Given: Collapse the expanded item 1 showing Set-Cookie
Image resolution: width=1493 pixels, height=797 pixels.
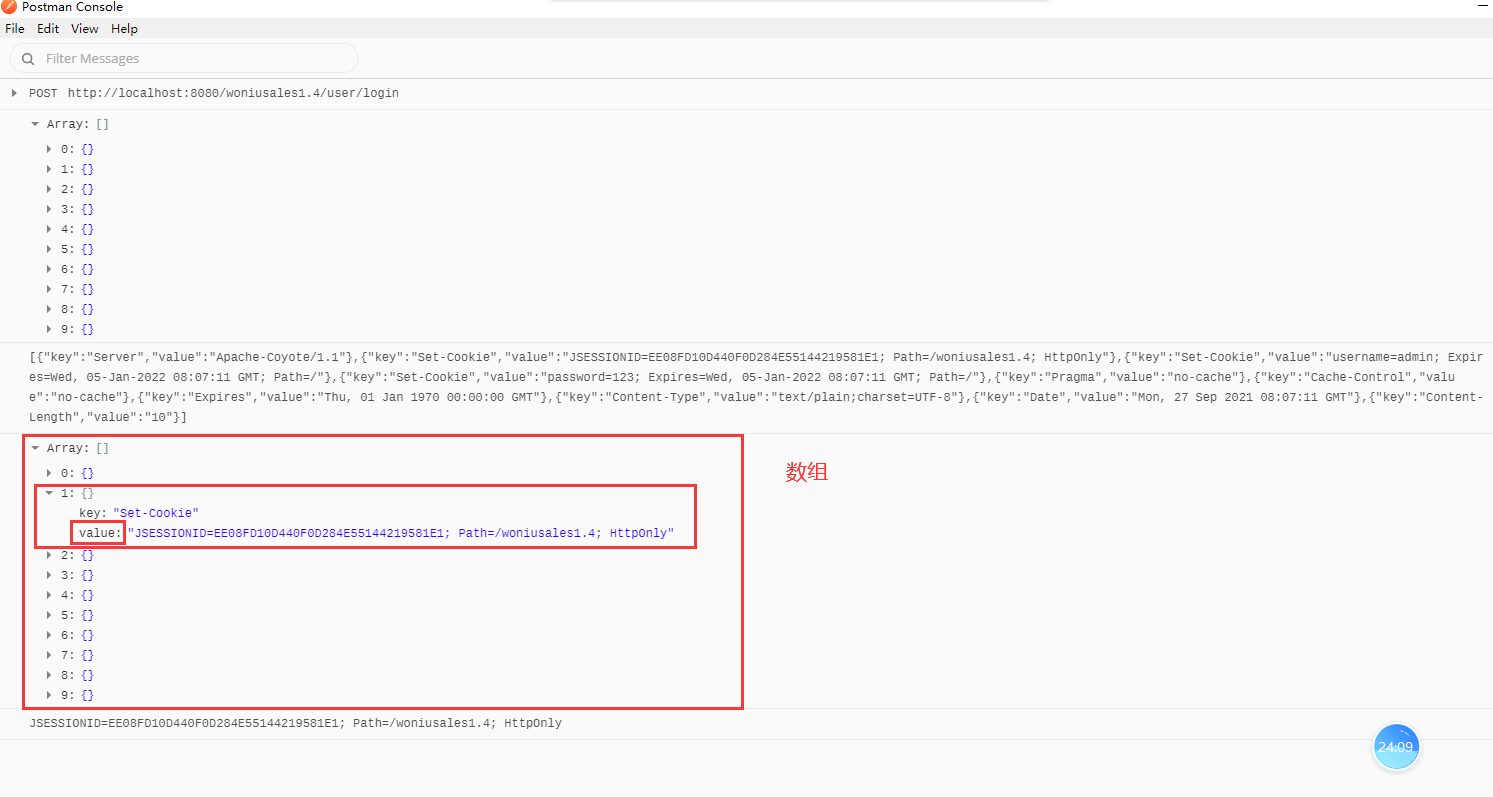Looking at the screenshot, I should pos(49,493).
